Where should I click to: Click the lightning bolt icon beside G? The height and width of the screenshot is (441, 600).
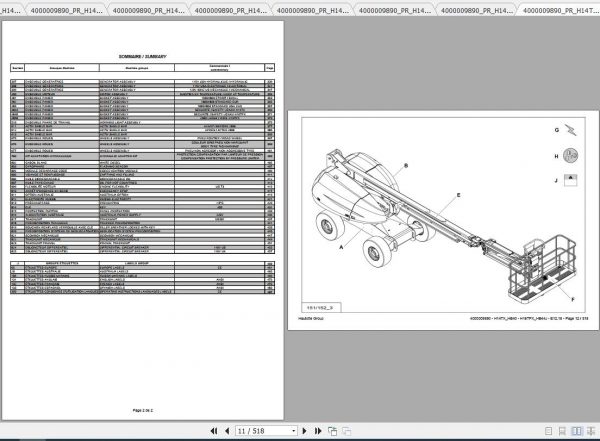pos(570,130)
